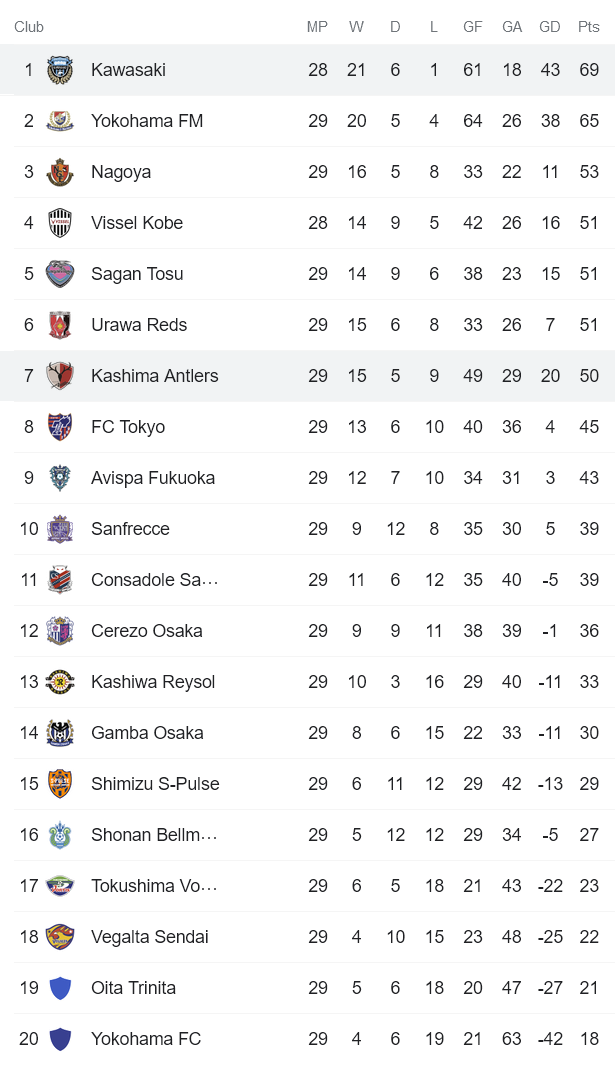Click the Oita Trinita blue shield icon
The height and width of the screenshot is (1077, 615).
tap(60, 988)
